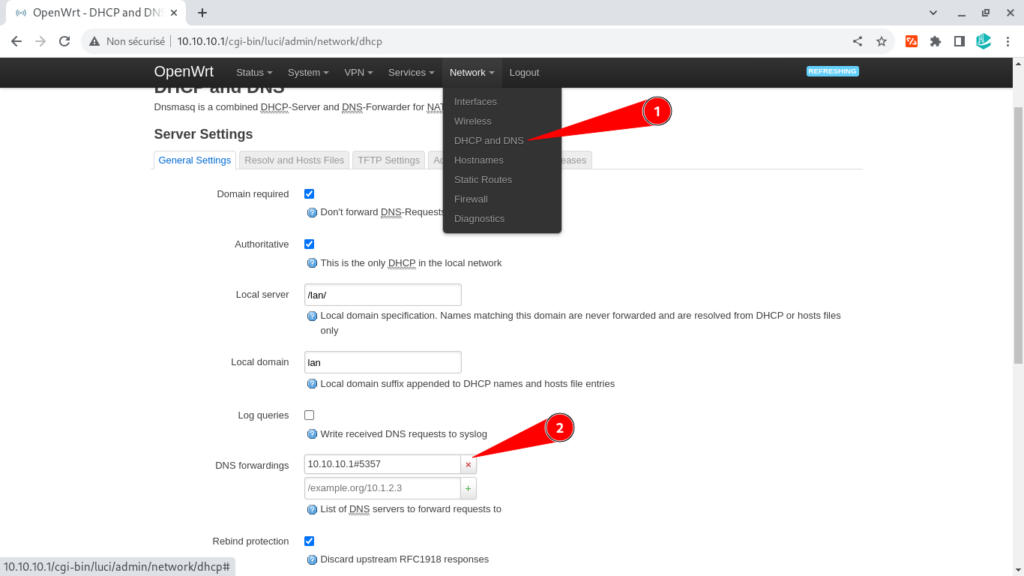
Task: Open the Chrome three-dot menu
Action: tap(1008, 41)
